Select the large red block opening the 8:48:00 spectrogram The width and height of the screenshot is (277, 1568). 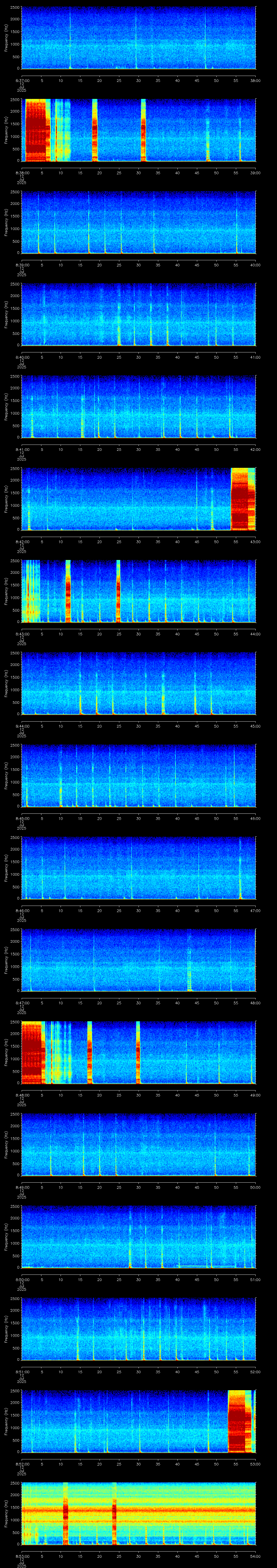pos(32,1052)
